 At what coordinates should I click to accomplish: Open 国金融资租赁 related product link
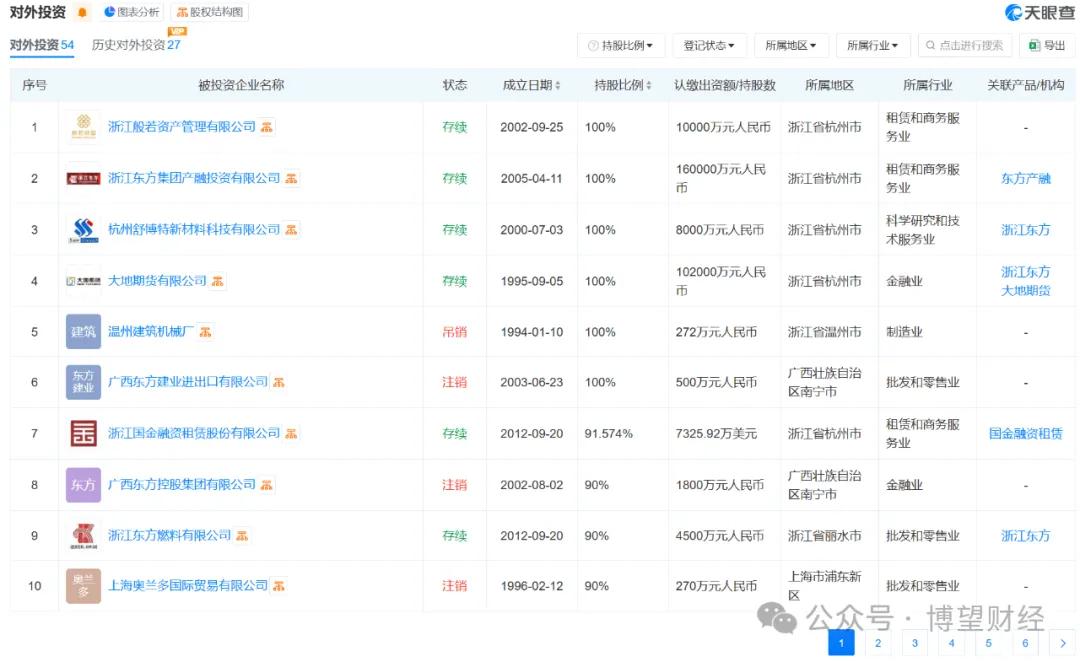1026,433
